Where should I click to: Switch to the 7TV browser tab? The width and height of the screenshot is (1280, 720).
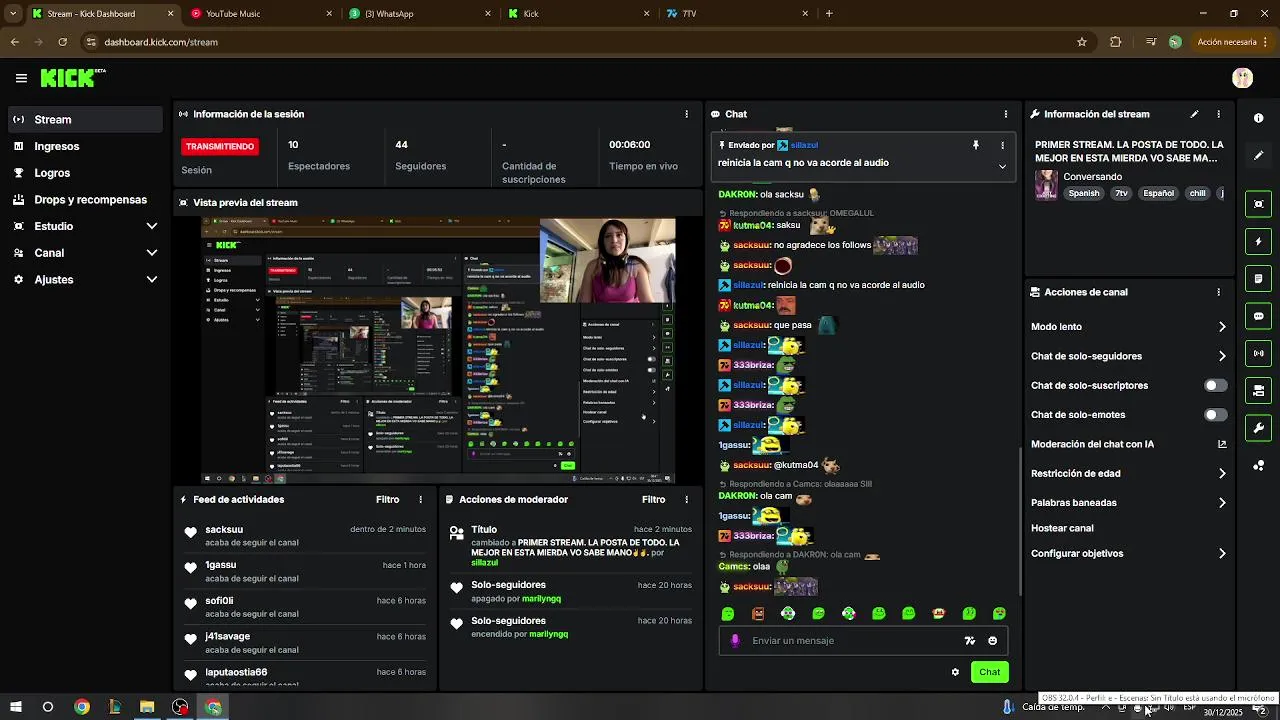pos(735,14)
